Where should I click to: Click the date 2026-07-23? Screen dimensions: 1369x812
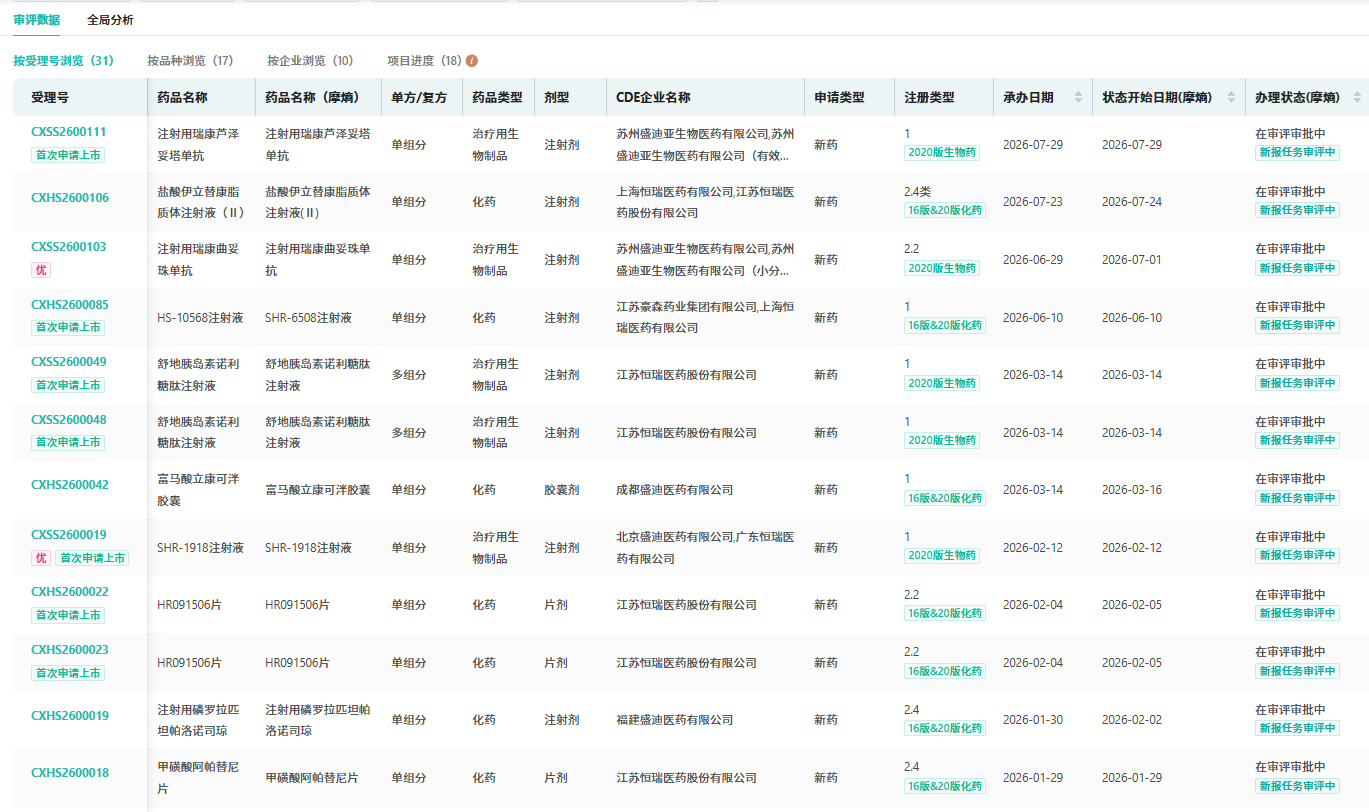[1033, 202]
